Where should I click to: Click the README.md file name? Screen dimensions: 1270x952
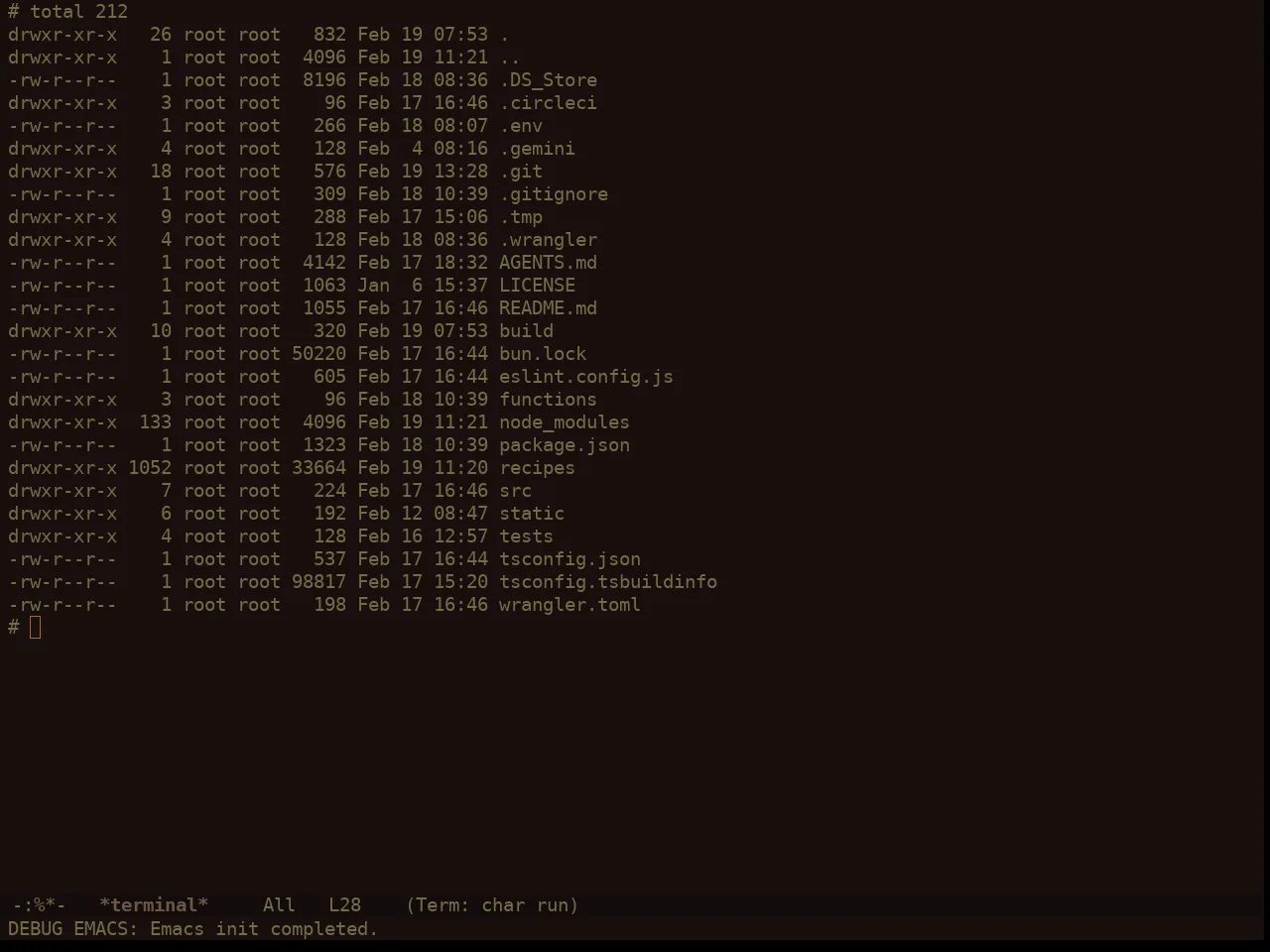[x=548, y=308]
